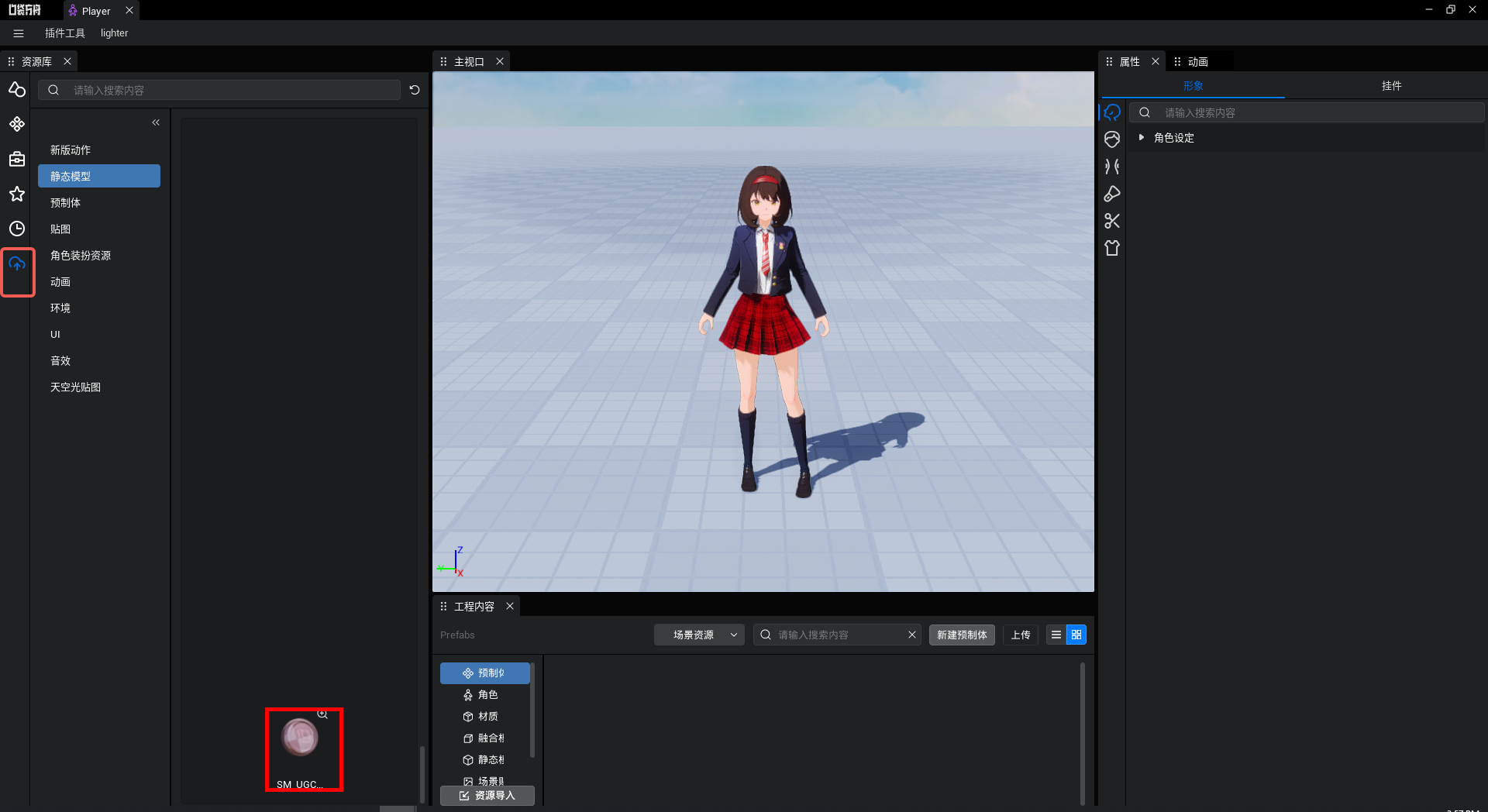Select the scissors hair icon in properties

[1112, 221]
